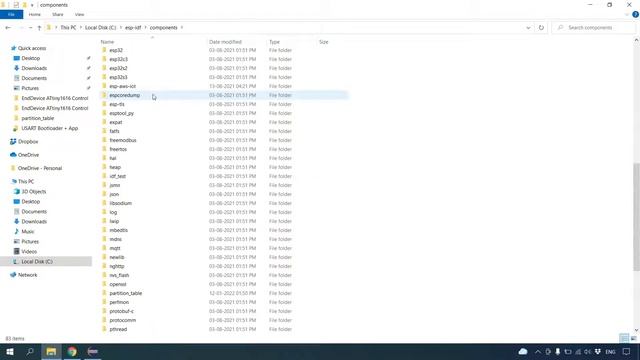
Task: Select This PC in the breadcrumb
Action: 68,28
